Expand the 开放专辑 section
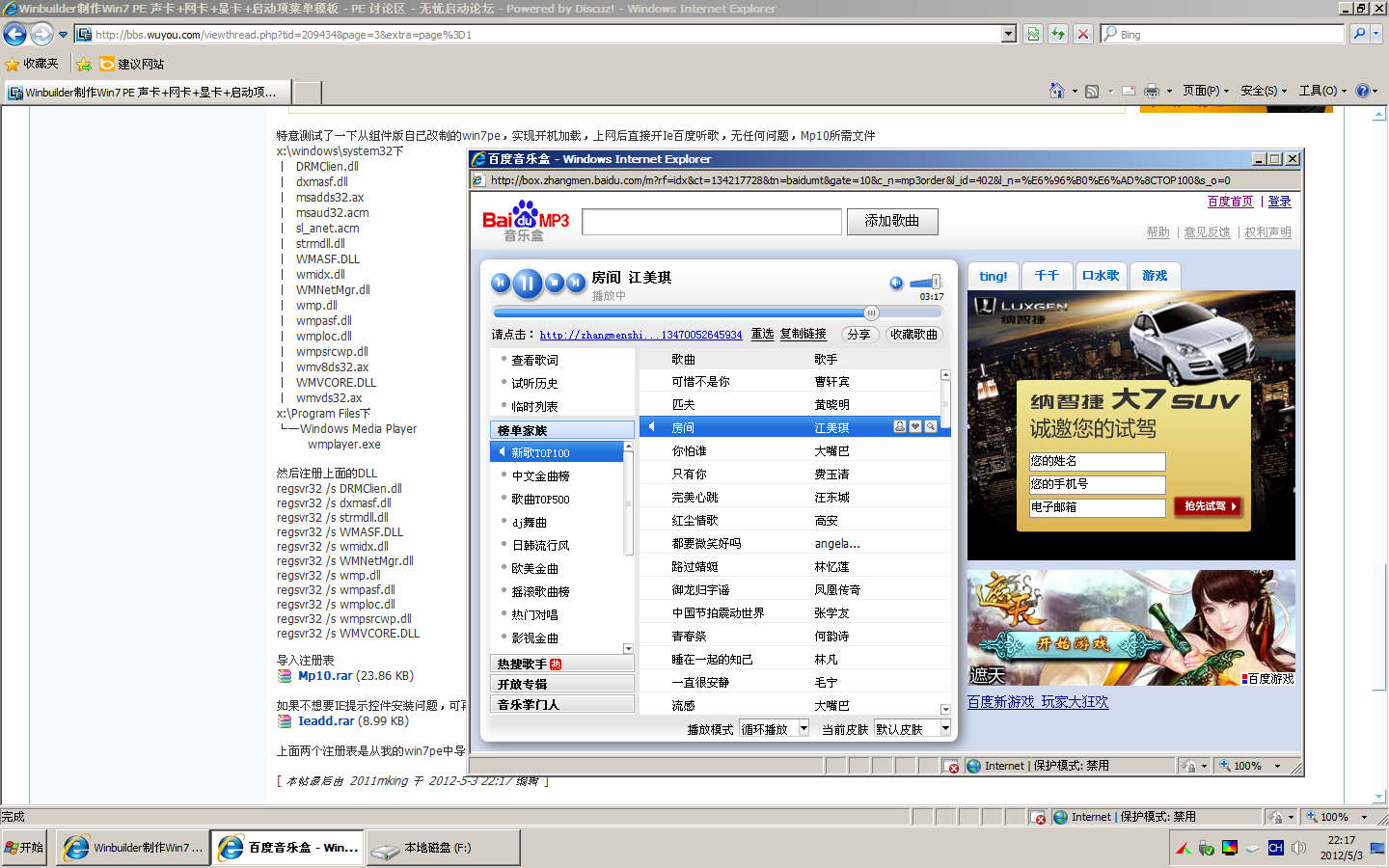The height and width of the screenshot is (868, 1389). point(562,684)
